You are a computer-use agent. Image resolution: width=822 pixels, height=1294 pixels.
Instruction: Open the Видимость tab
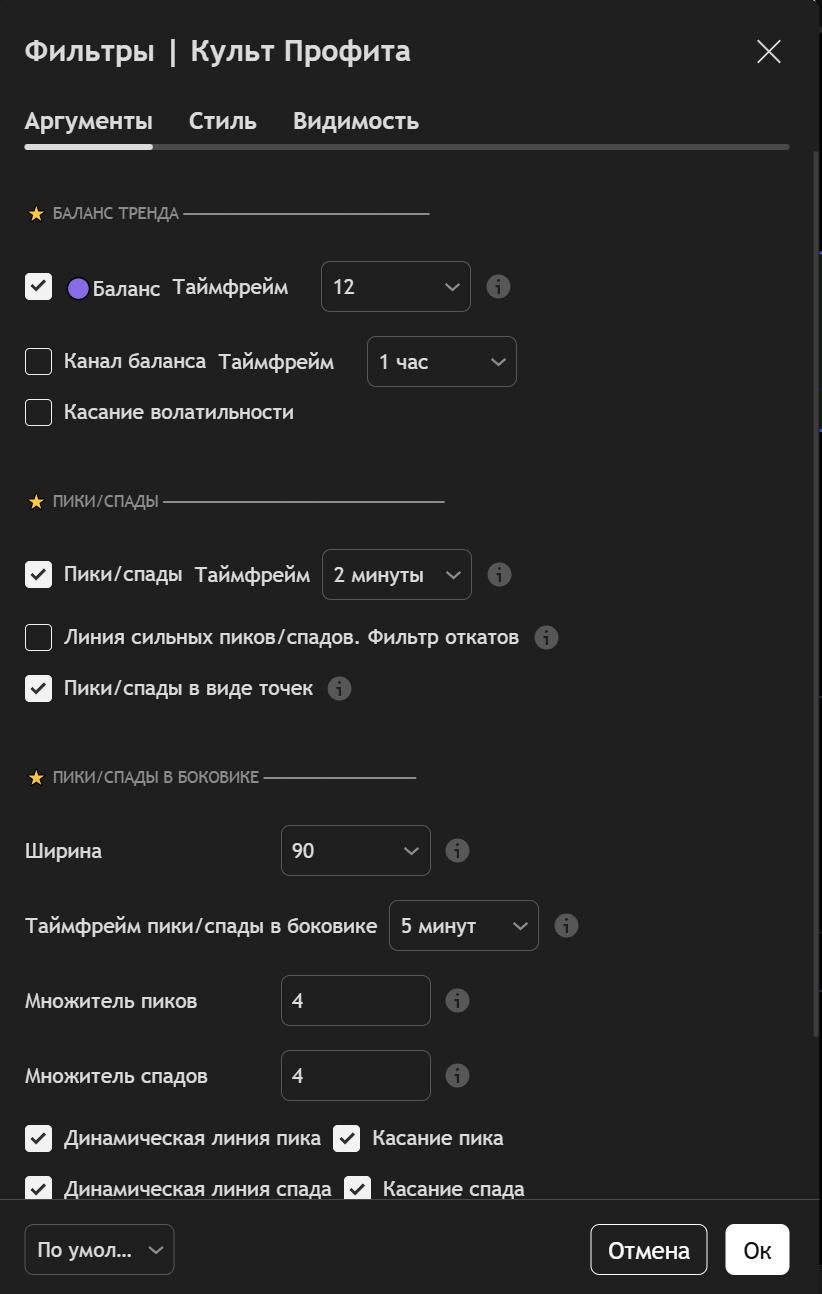[x=355, y=122]
